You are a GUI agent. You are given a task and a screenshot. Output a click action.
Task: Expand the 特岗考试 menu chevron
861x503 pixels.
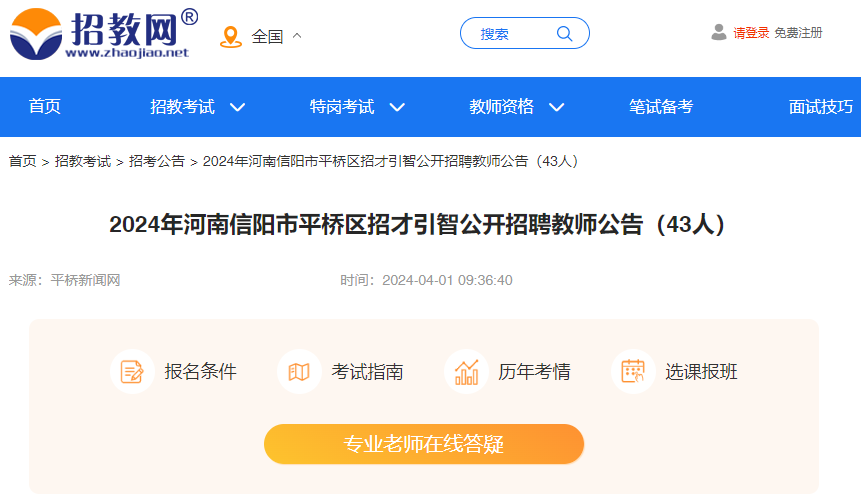pos(397,107)
